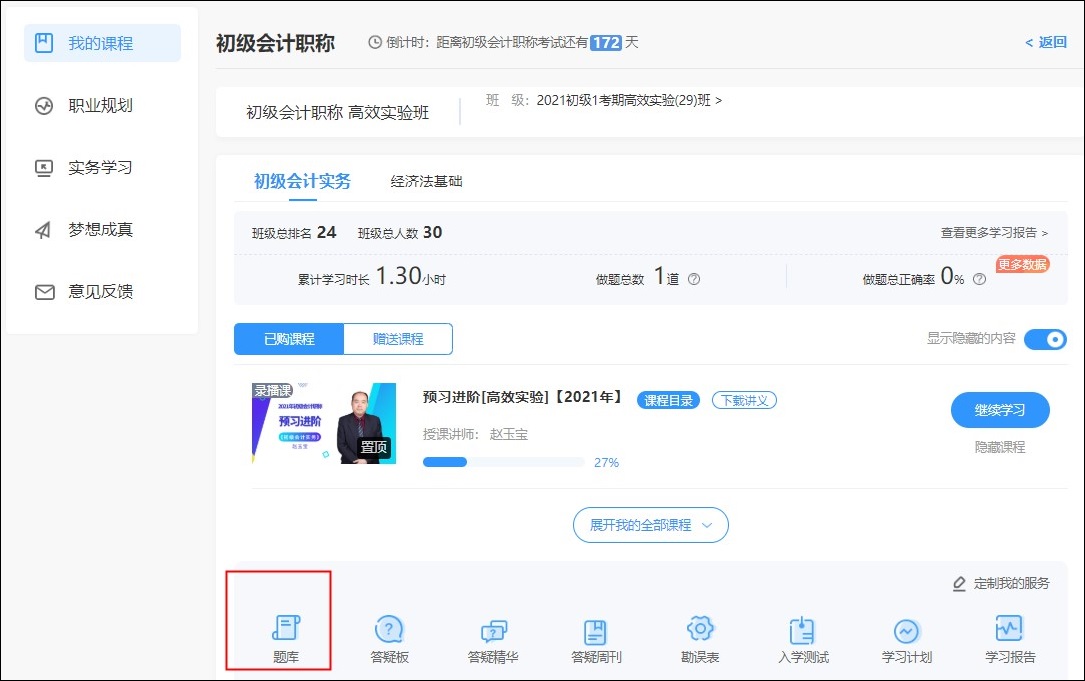
Task: View the 答疑周刊 weekly Q&A
Action: pos(596,635)
